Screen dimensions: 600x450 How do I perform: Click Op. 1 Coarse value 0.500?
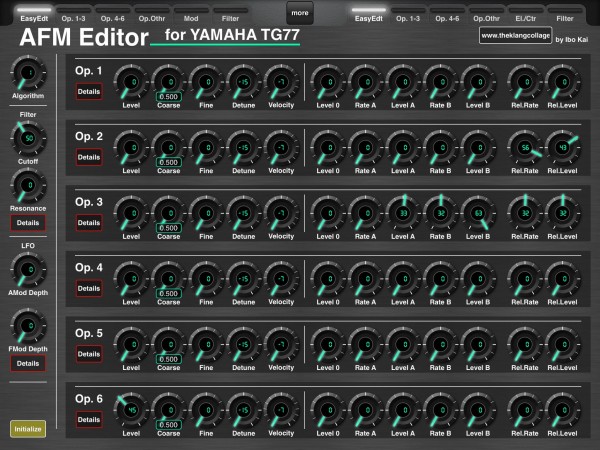tap(169, 97)
